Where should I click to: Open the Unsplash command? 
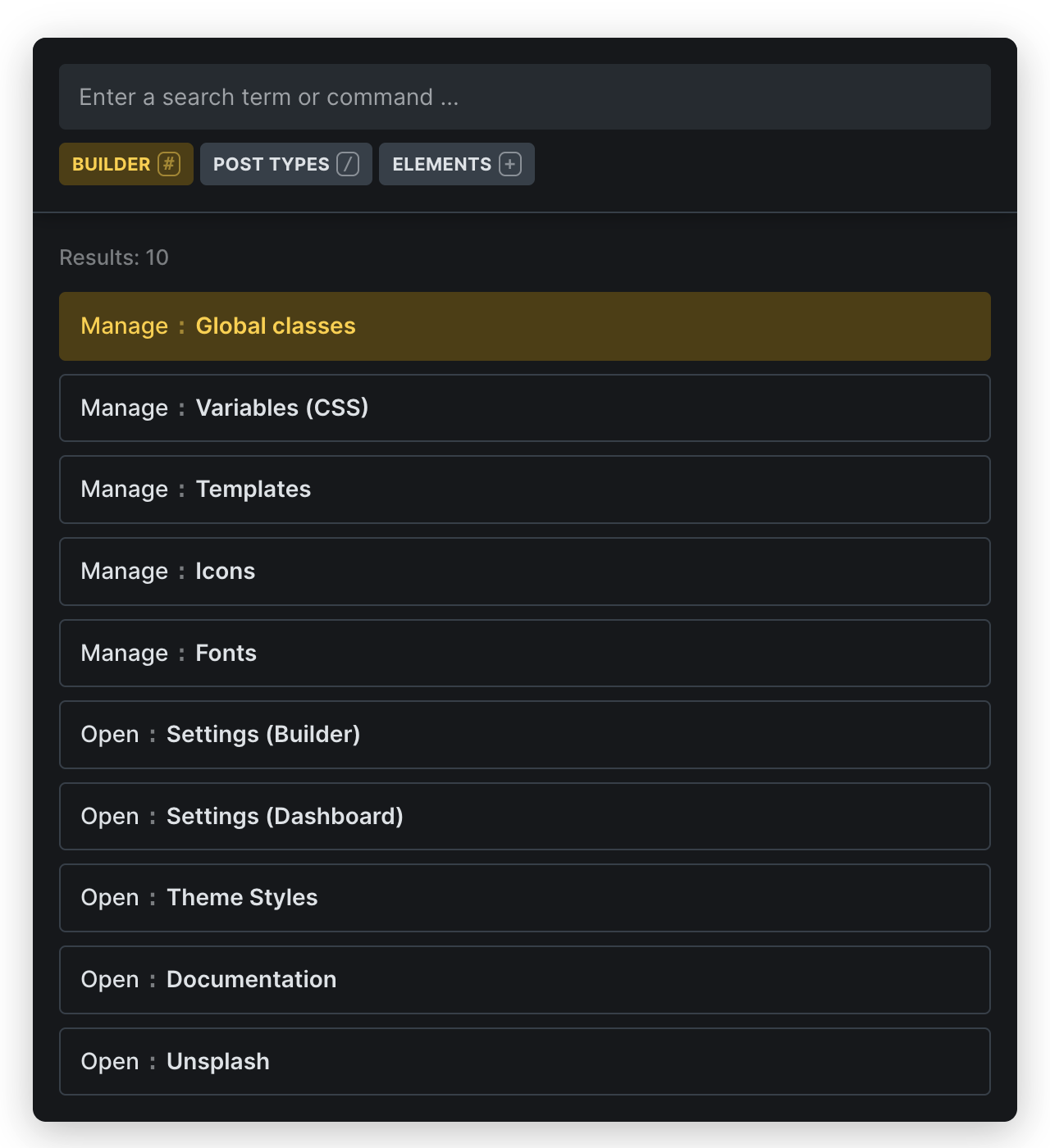tap(525, 1062)
